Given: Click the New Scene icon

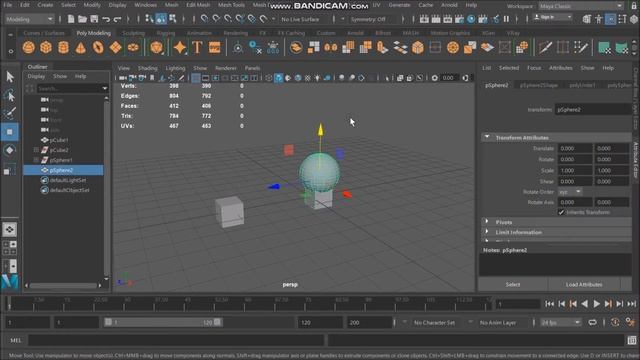Looking at the screenshot, I should pos(71,19).
